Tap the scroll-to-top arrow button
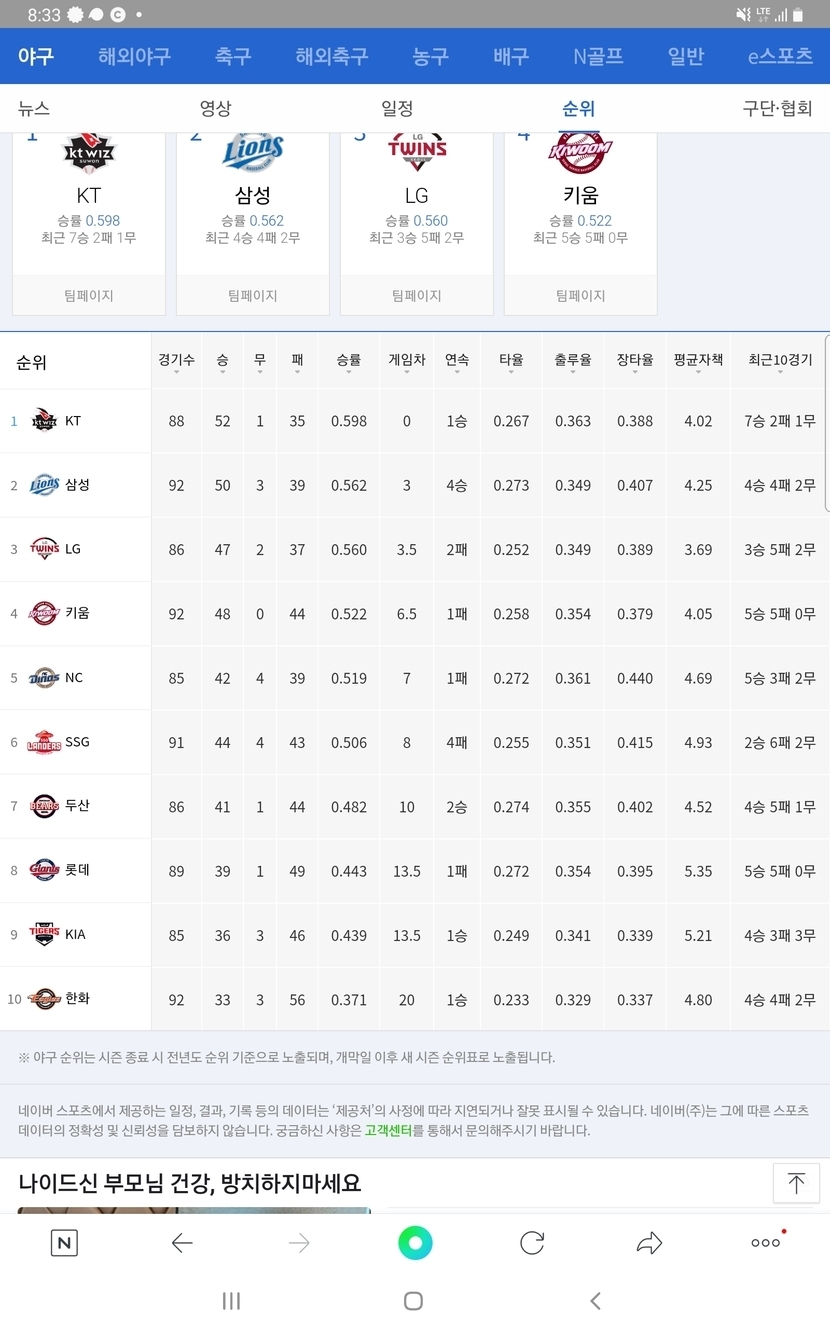Image resolution: width=830 pixels, height=1328 pixels. coord(796,1184)
